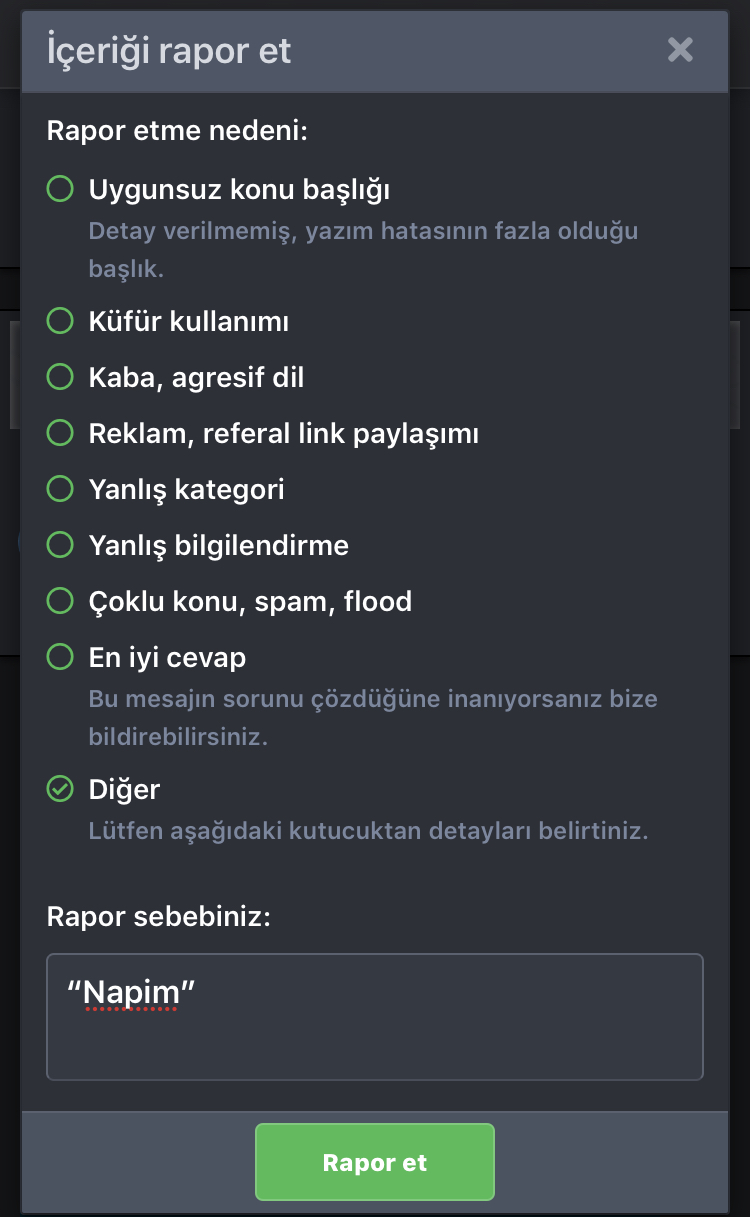Select the En iyi cevap radio button
The height and width of the screenshot is (1217, 750).
[x=60, y=657]
